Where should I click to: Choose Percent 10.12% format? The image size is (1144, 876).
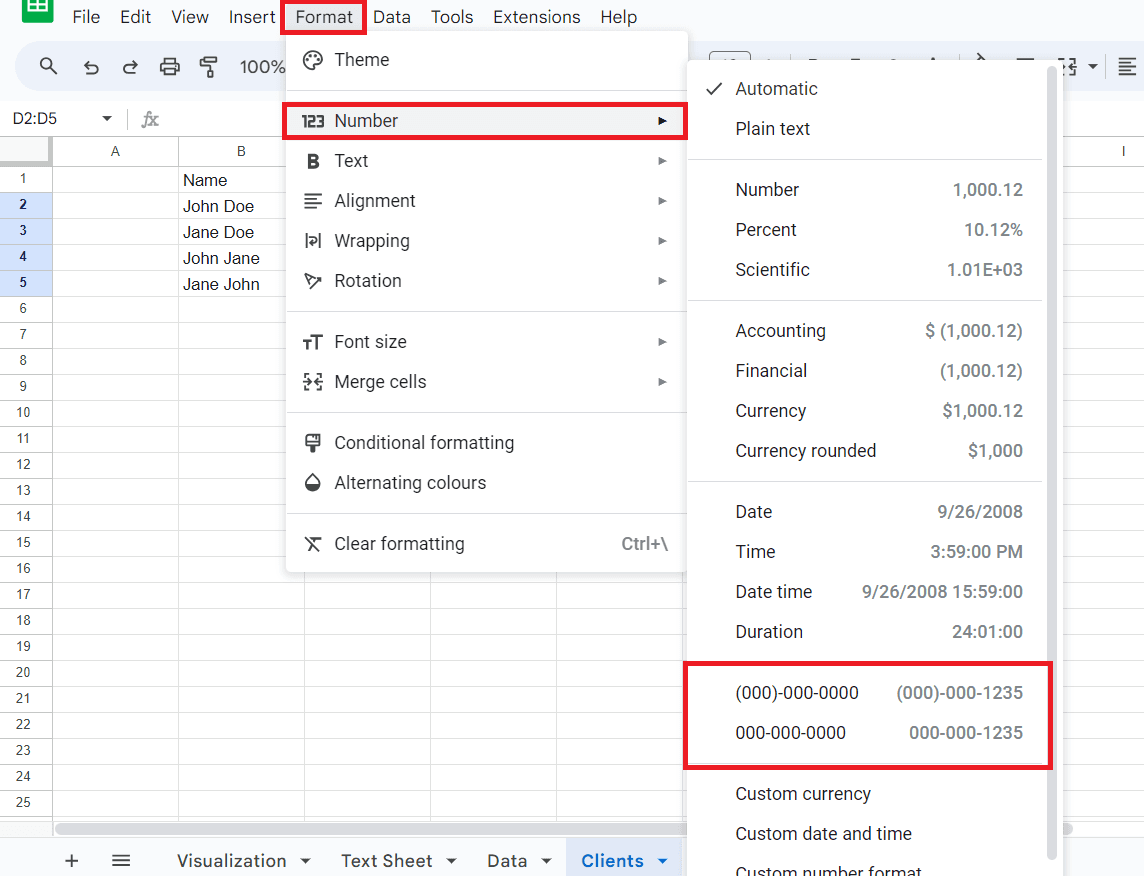(865, 230)
